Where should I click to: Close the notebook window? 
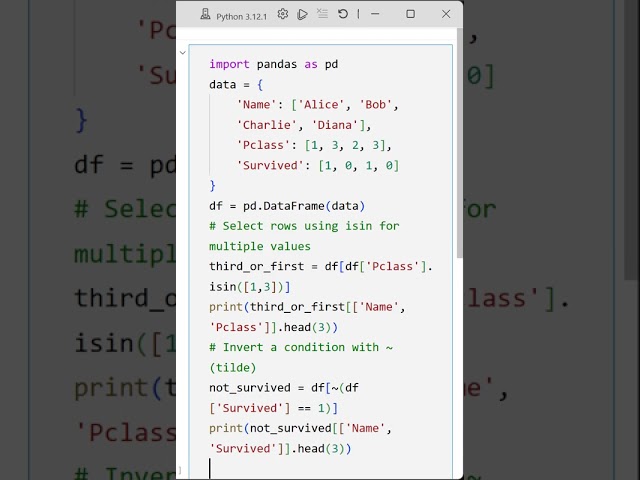pos(446,14)
